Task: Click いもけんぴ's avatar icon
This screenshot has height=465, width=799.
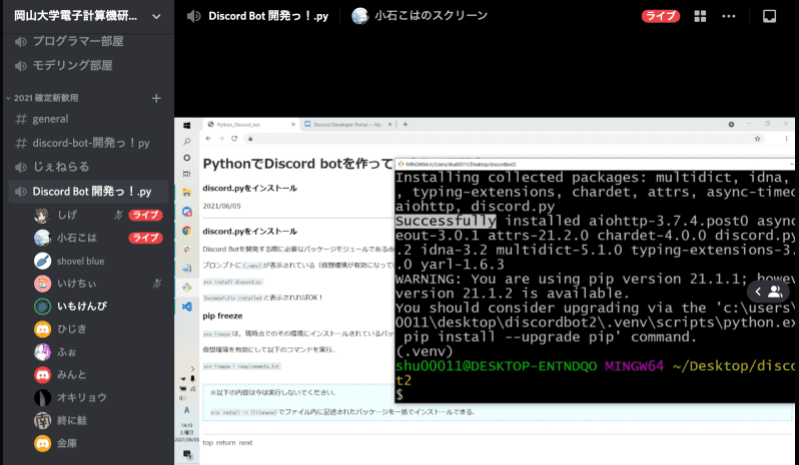Action: pos(42,305)
